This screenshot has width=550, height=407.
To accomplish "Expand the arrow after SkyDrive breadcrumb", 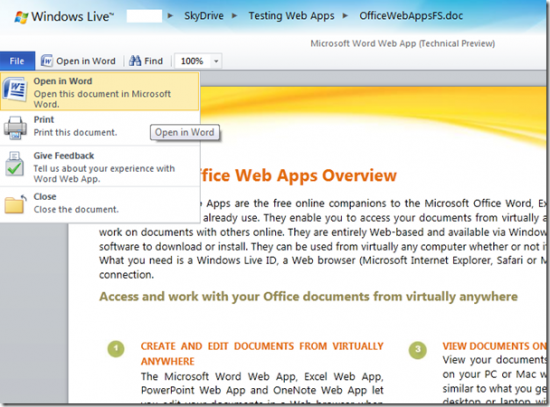I will pos(235,16).
